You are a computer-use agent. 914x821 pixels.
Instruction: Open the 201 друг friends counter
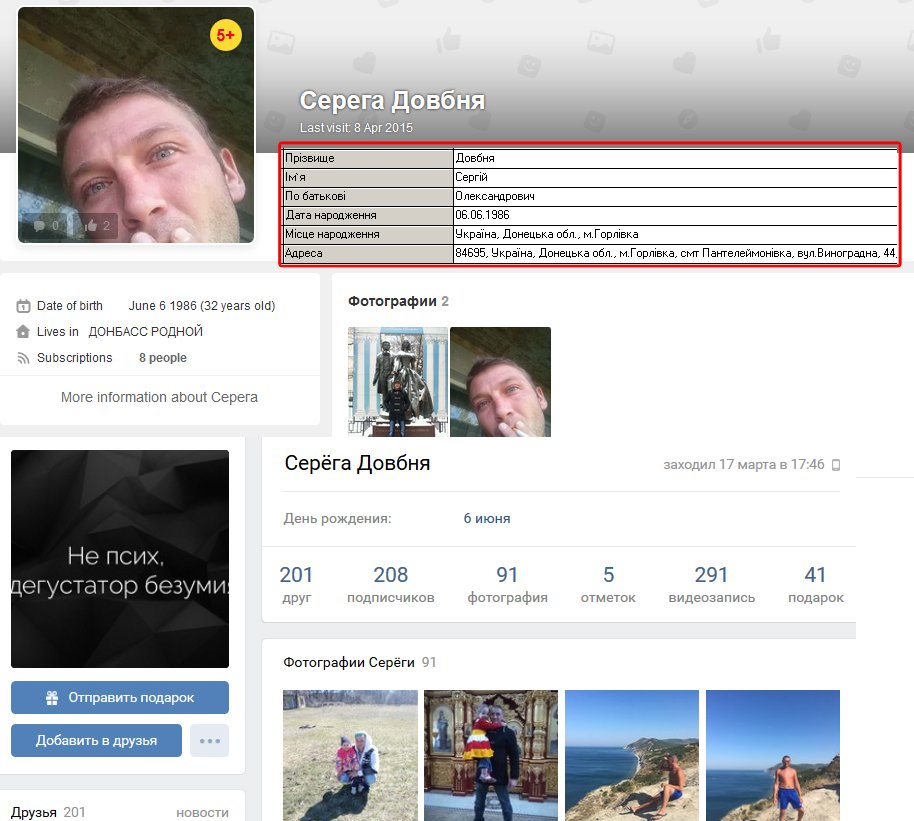[x=296, y=584]
